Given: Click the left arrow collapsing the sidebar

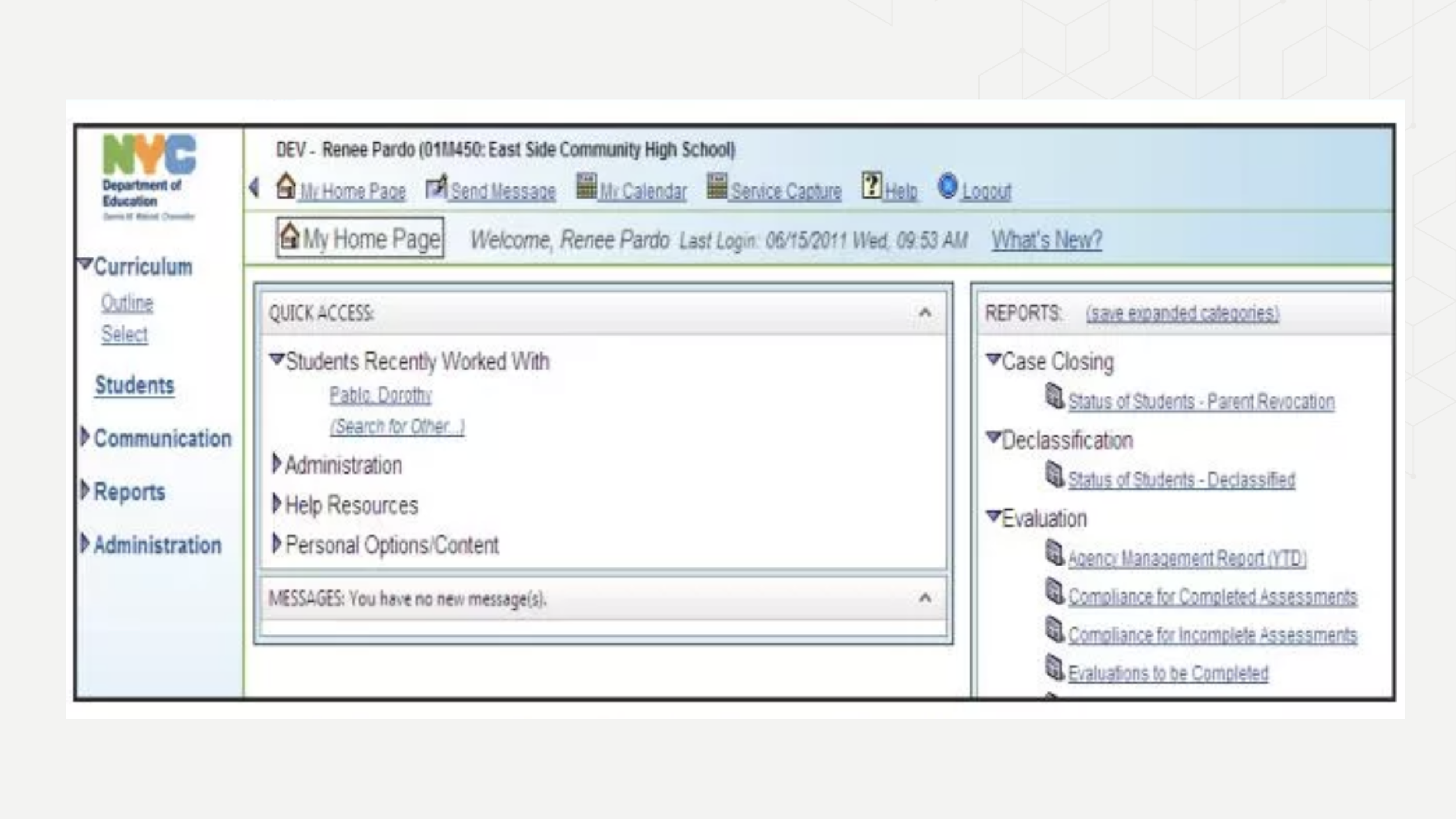Looking at the screenshot, I should [254, 187].
